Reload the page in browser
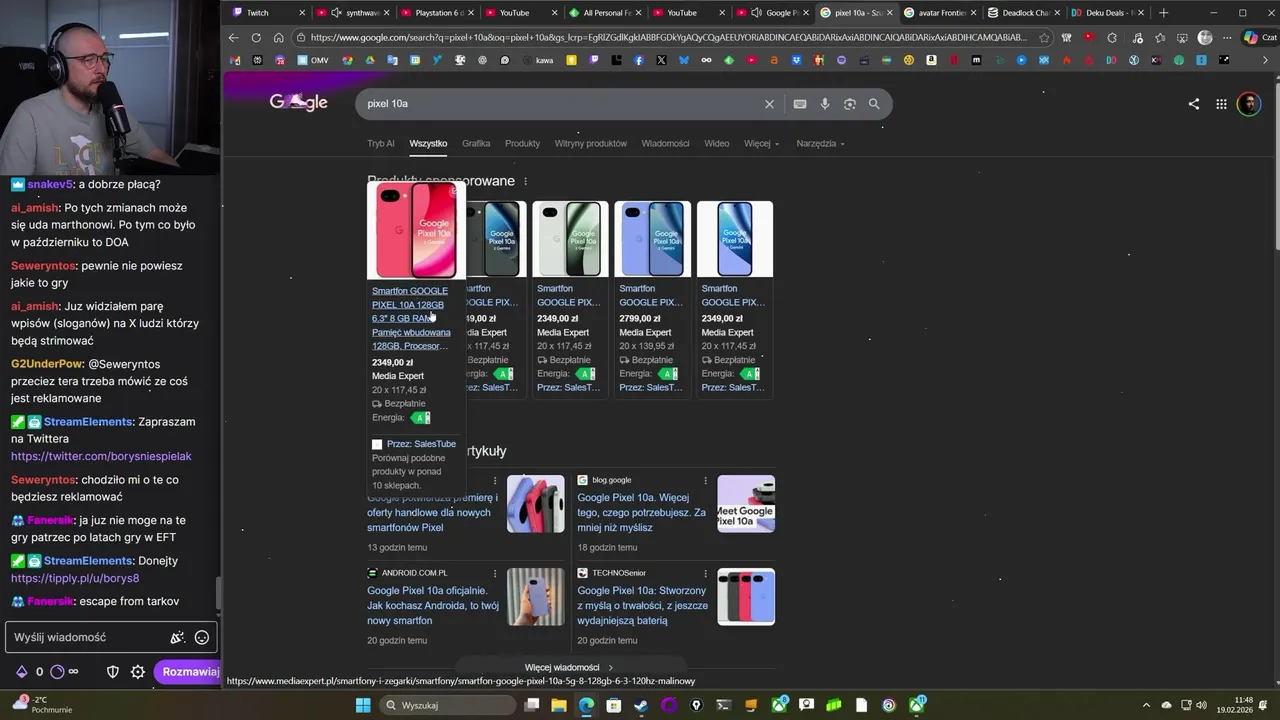The height and width of the screenshot is (720, 1280). pos(256,38)
